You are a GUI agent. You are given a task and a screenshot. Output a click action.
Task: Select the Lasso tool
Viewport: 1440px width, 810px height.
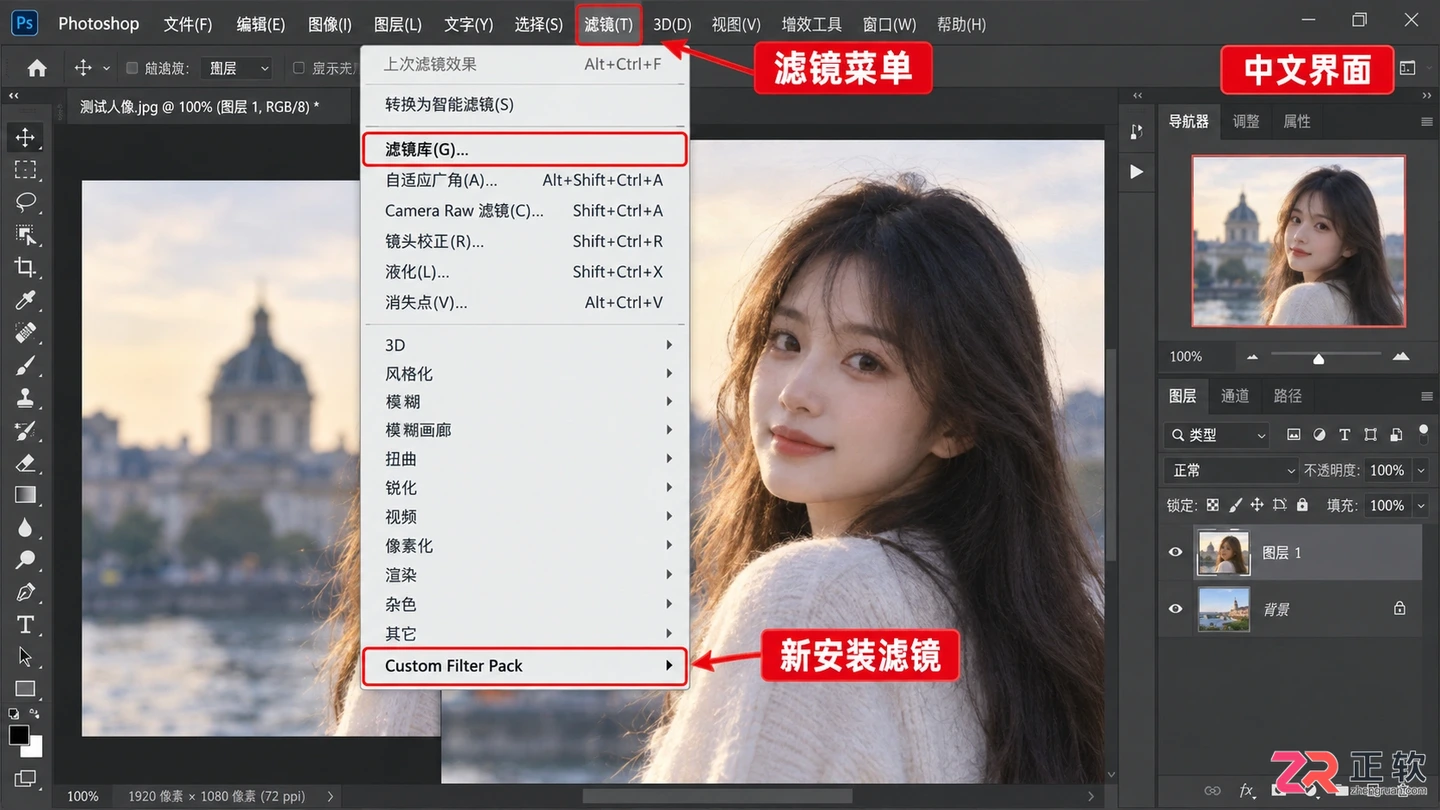point(25,202)
